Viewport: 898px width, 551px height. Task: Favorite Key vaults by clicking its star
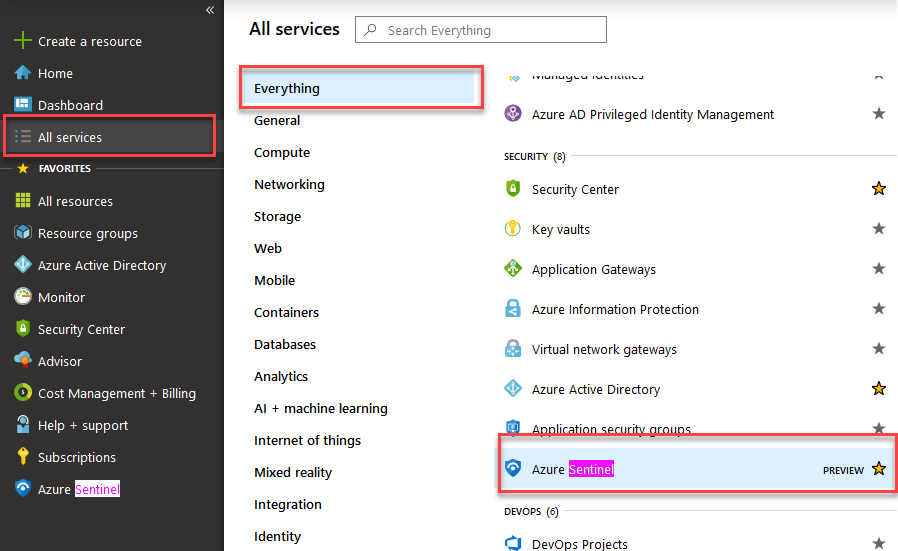[879, 229]
